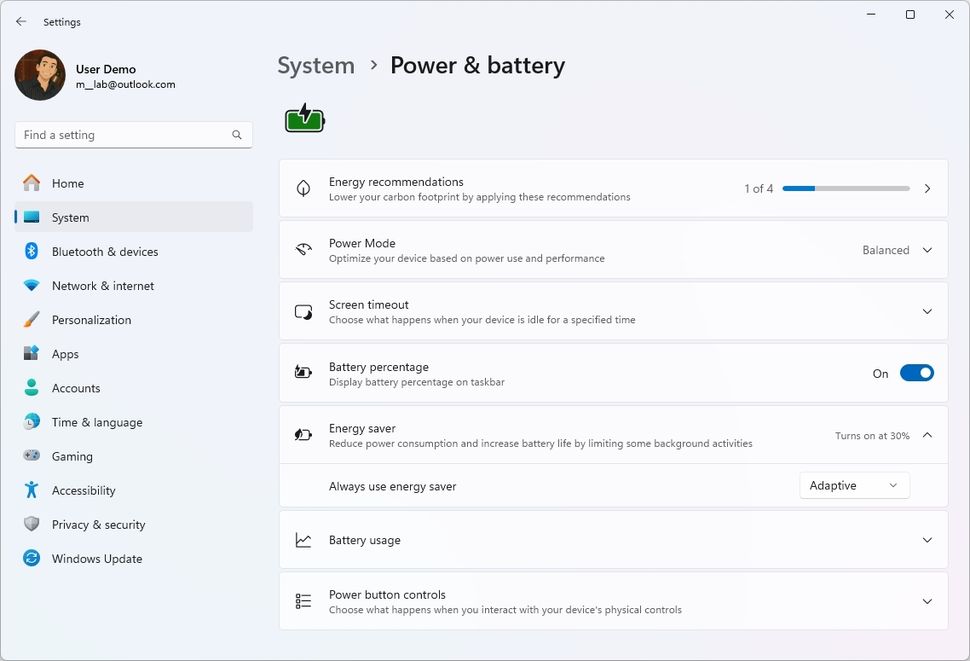Screen dimensions: 970x661
Task: Open Gaming settings using the controller icon
Action: [31, 456]
